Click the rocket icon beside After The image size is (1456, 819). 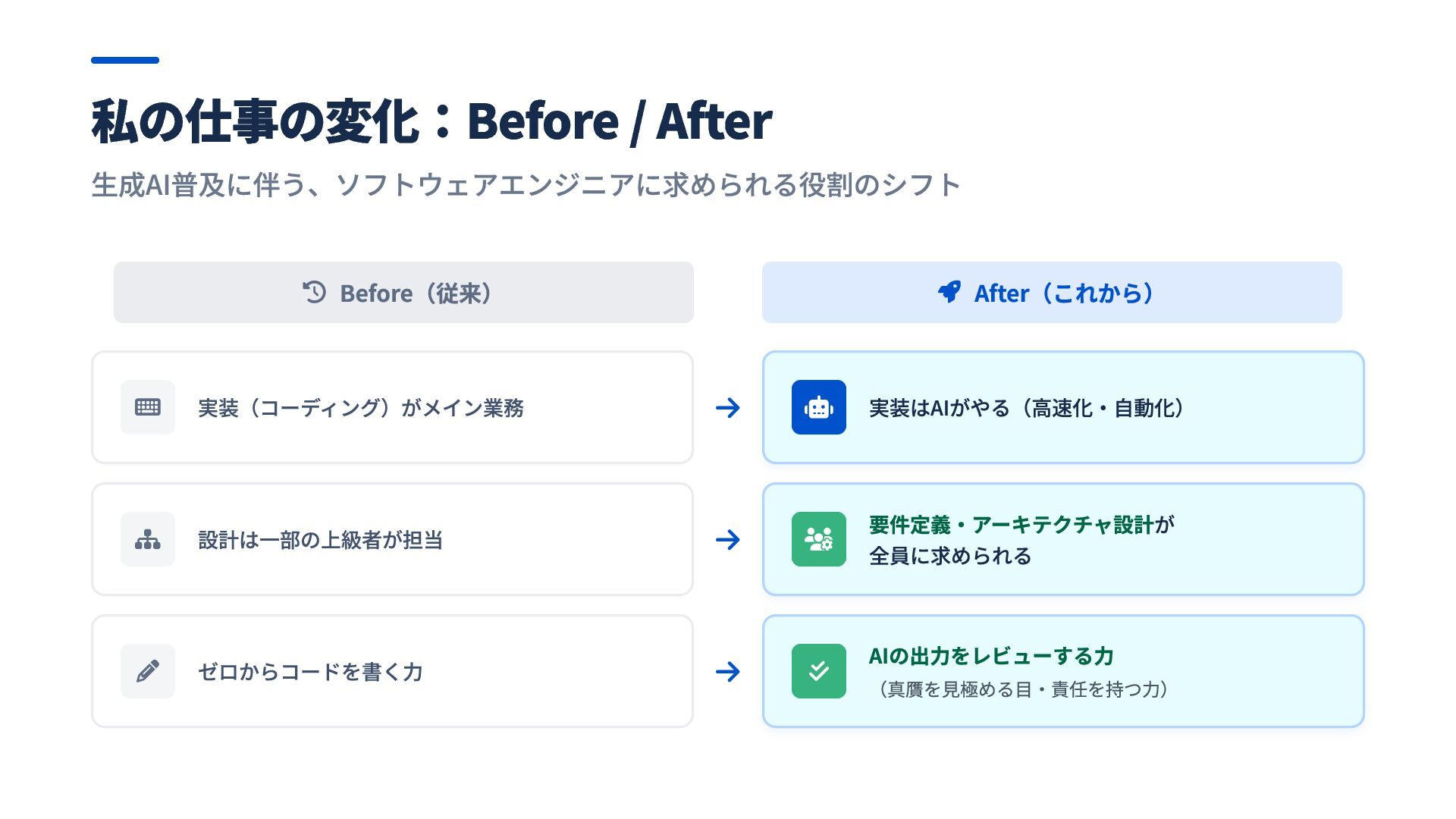click(949, 293)
